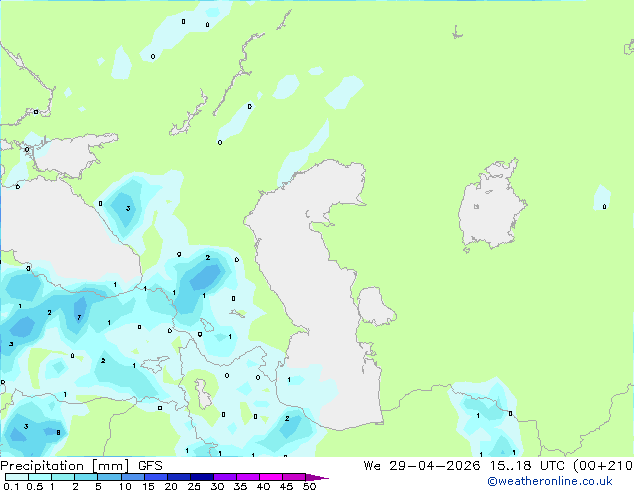Click the 10–15 mm legend swatch
Viewport: 634px width, 490px height.
click(x=132, y=477)
